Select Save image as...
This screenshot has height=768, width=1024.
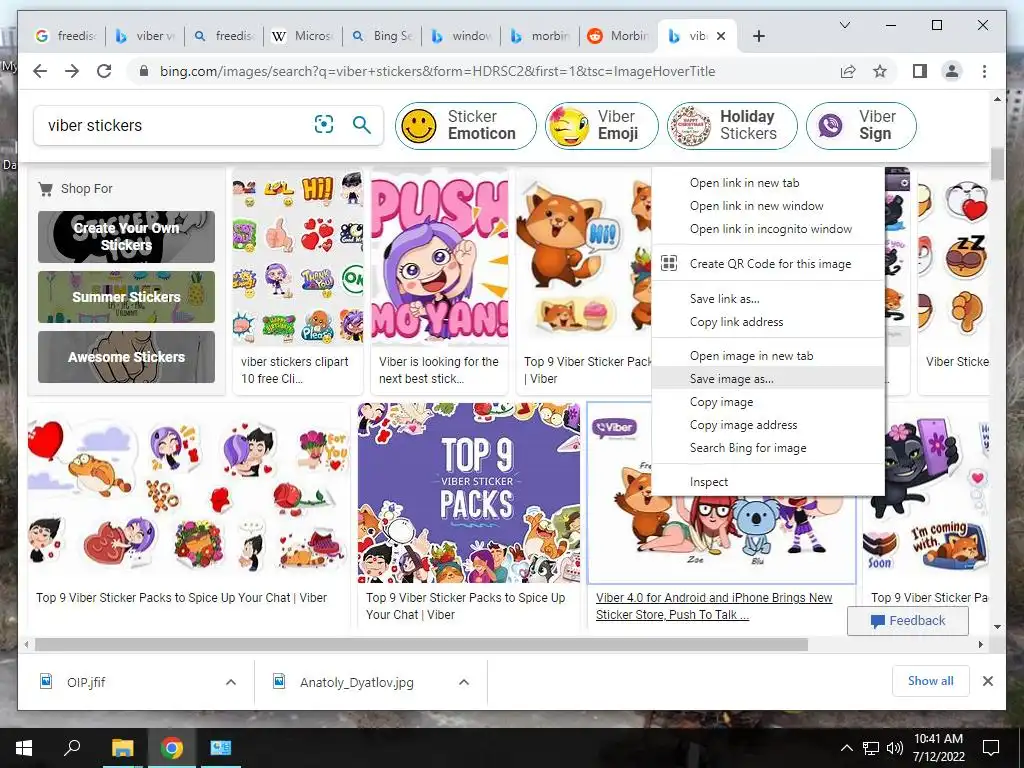[768, 379]
